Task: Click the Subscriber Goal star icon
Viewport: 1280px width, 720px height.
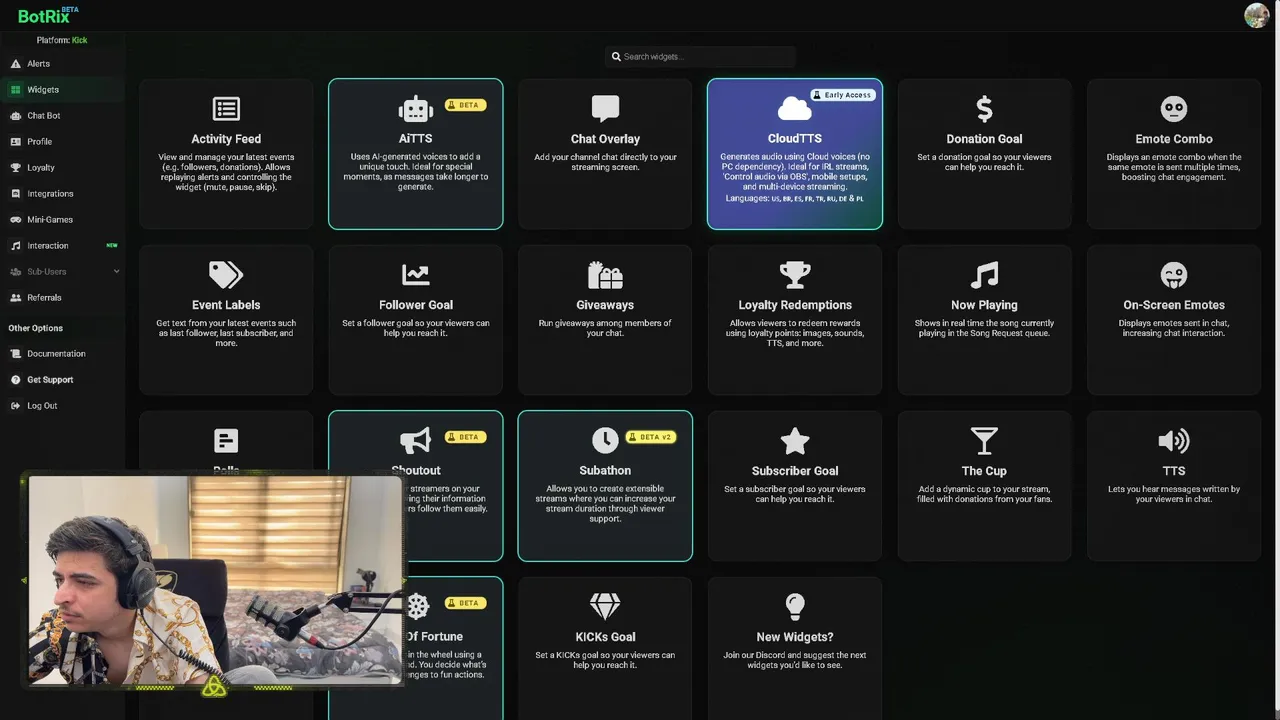Action: pyautogui.click(x=795, y=440)
